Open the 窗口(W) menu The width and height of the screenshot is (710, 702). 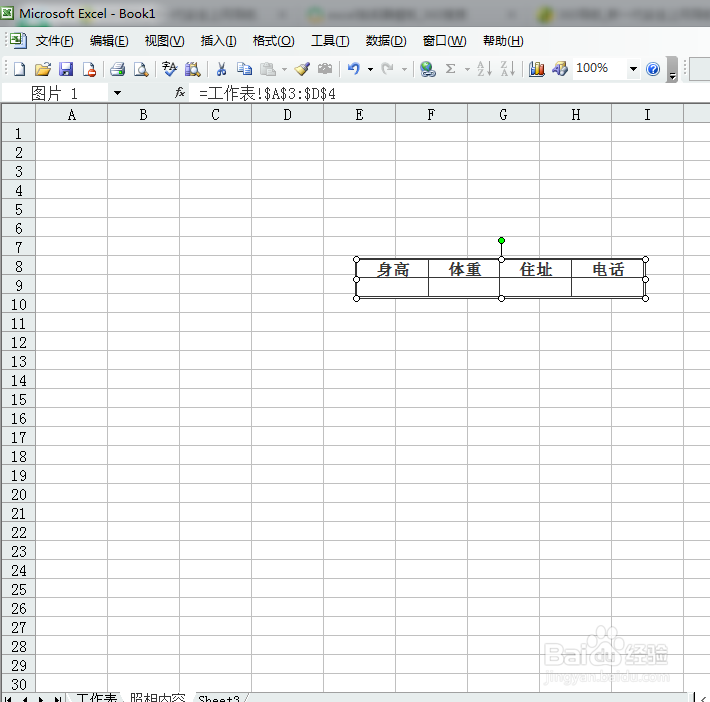pos(444,41)
